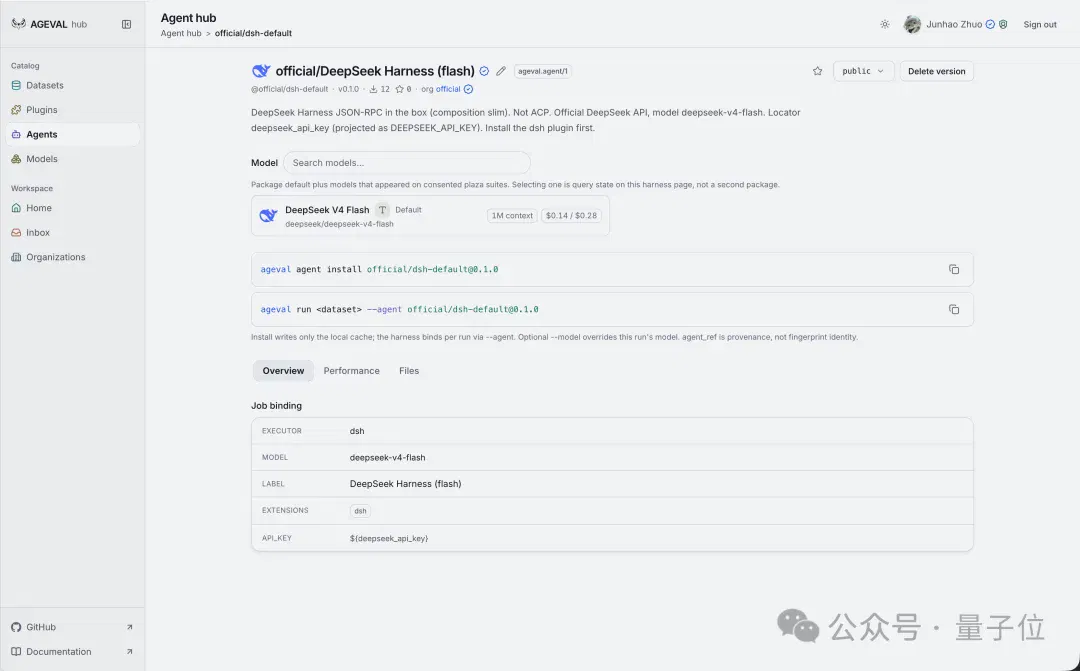Click the Home house icon
Viewport: 1080px width, 671px height.
[16, 208]
